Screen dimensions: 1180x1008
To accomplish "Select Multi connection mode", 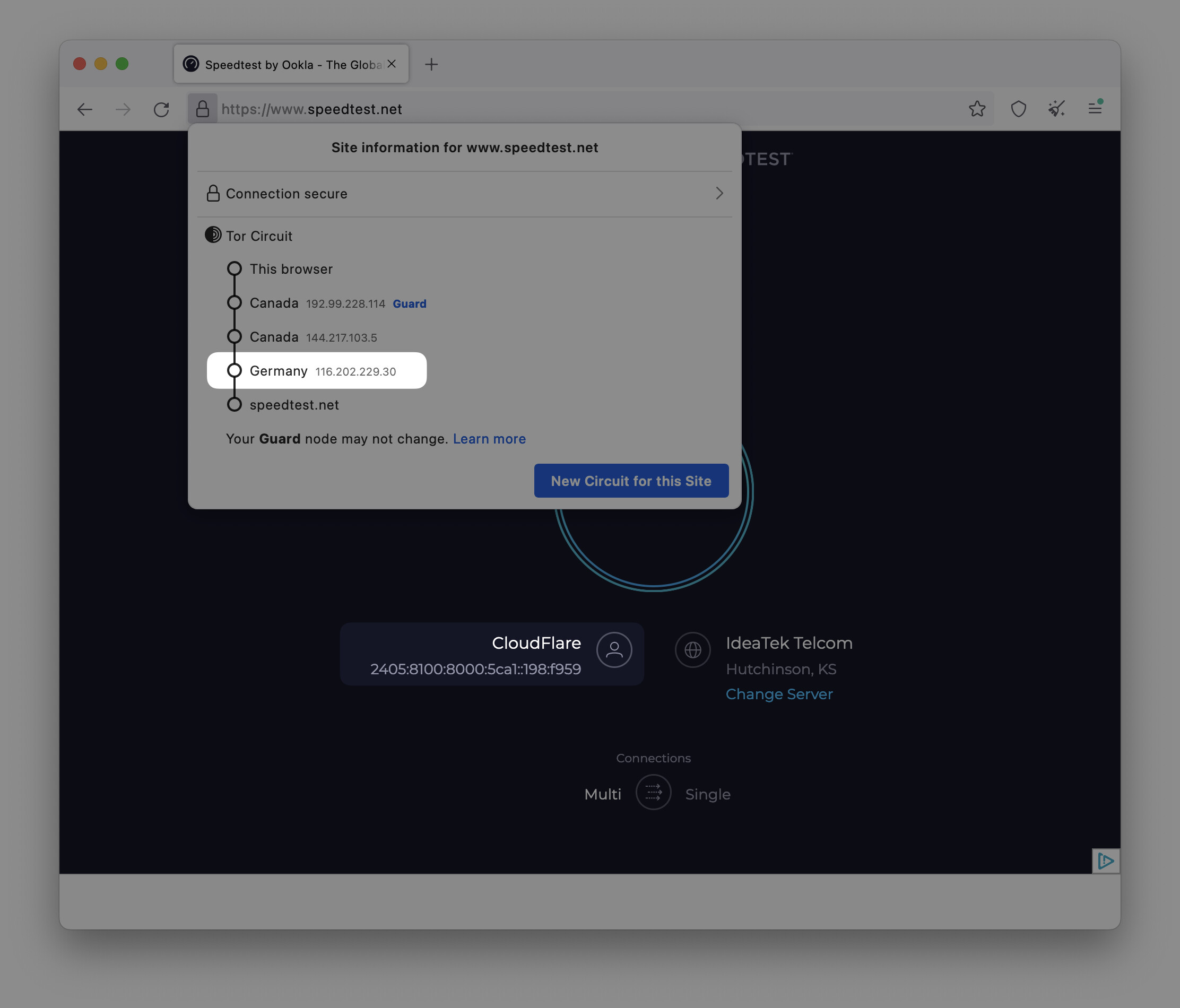I will tap(603, 794).
